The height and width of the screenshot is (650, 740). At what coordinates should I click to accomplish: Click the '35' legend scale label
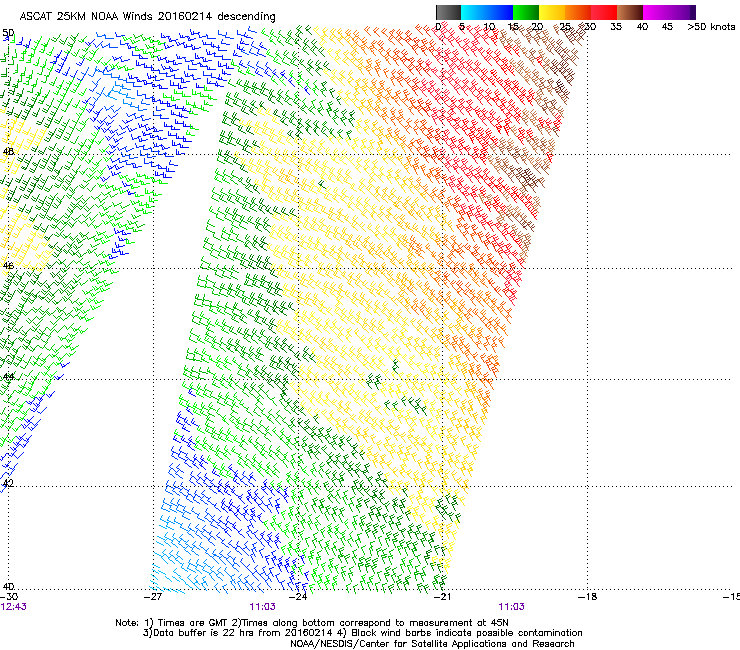[x=616, y=27]
